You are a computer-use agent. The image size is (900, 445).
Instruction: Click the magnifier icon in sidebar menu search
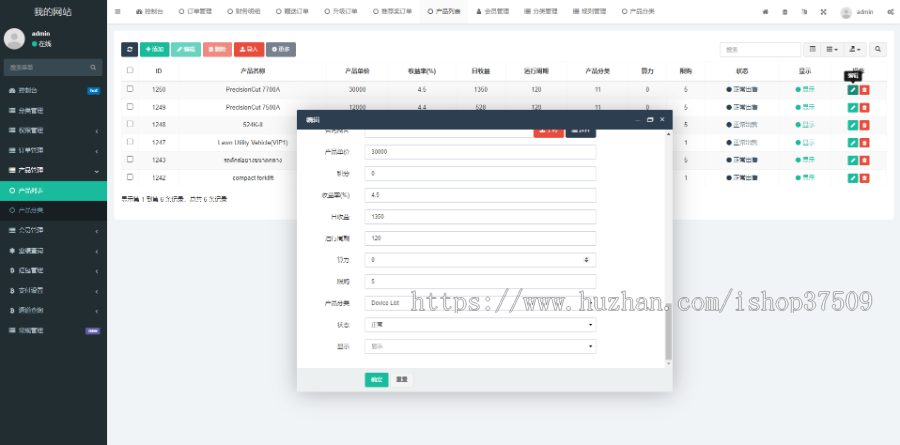[93, 67]
